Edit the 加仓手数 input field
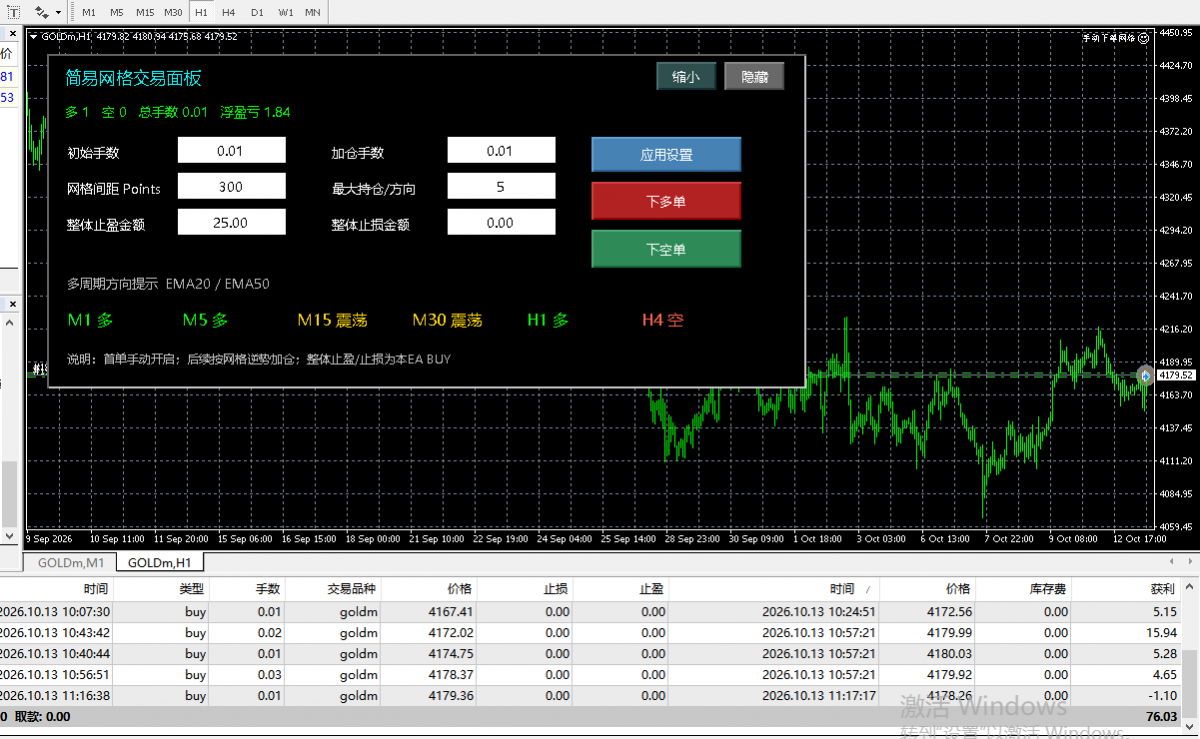The height and width of the screenshot is (739, 1200). [500, 151]
